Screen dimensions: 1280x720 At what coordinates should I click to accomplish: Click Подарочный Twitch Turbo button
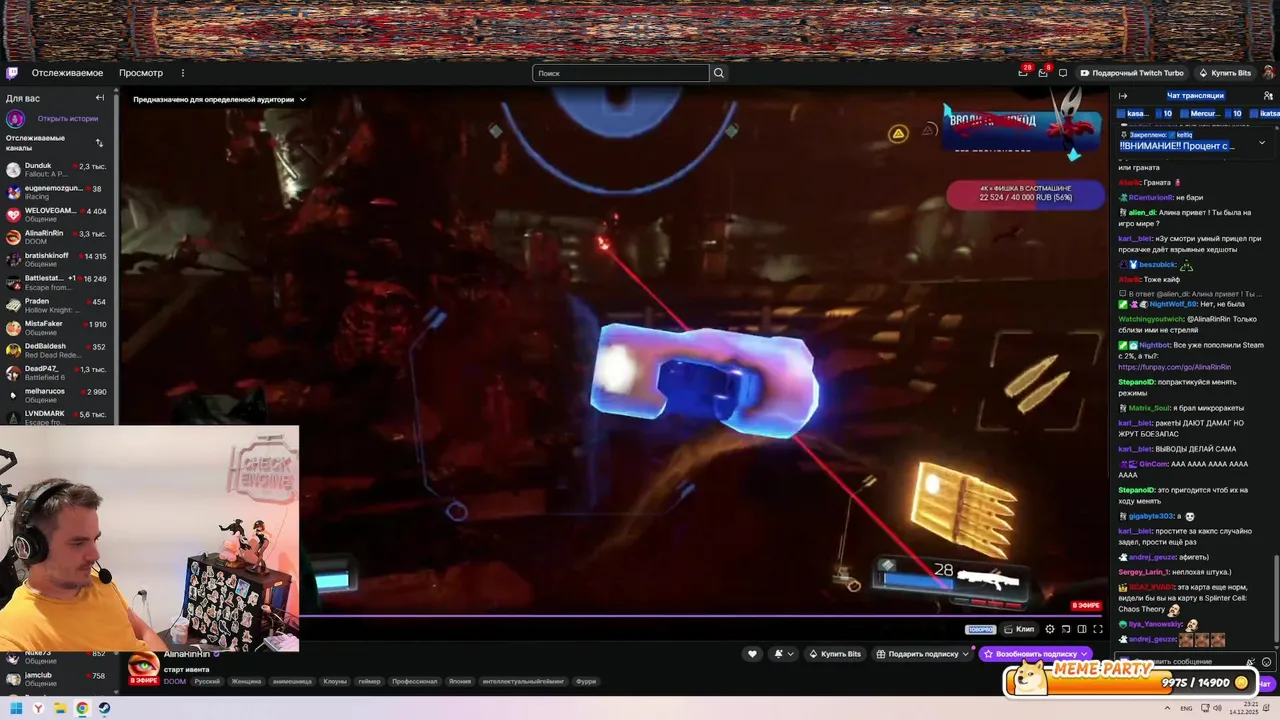tap(1131, 73)
